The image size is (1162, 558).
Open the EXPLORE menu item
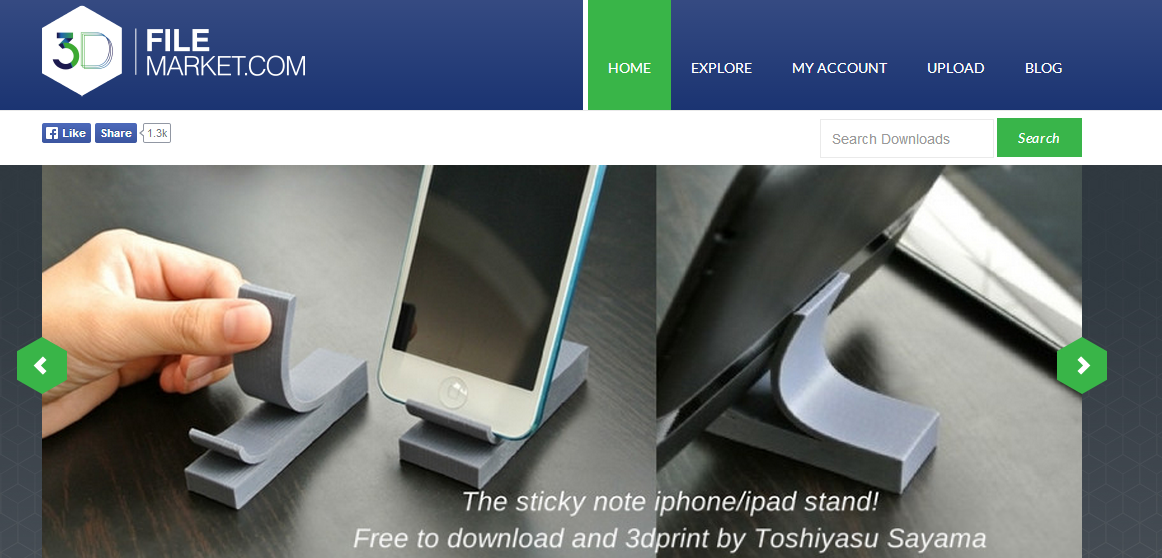(721, 68)
